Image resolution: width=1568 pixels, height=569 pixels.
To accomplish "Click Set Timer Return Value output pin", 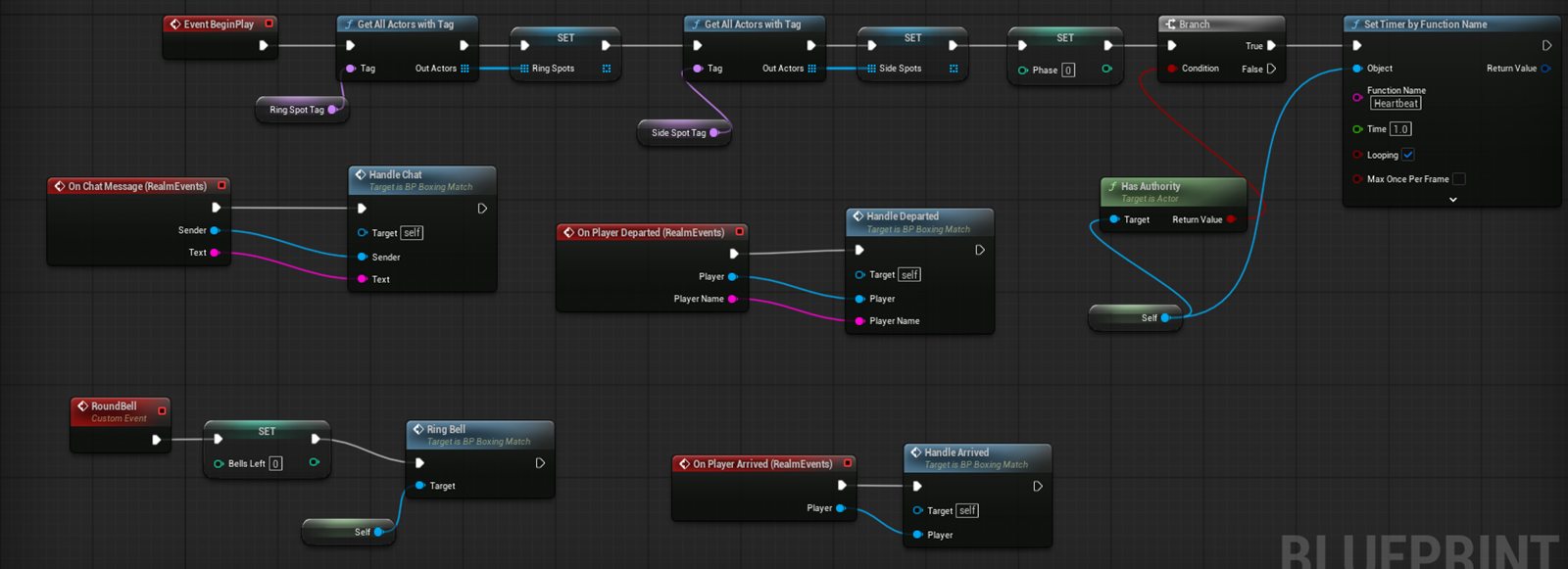I will [x=1545, y=69].
